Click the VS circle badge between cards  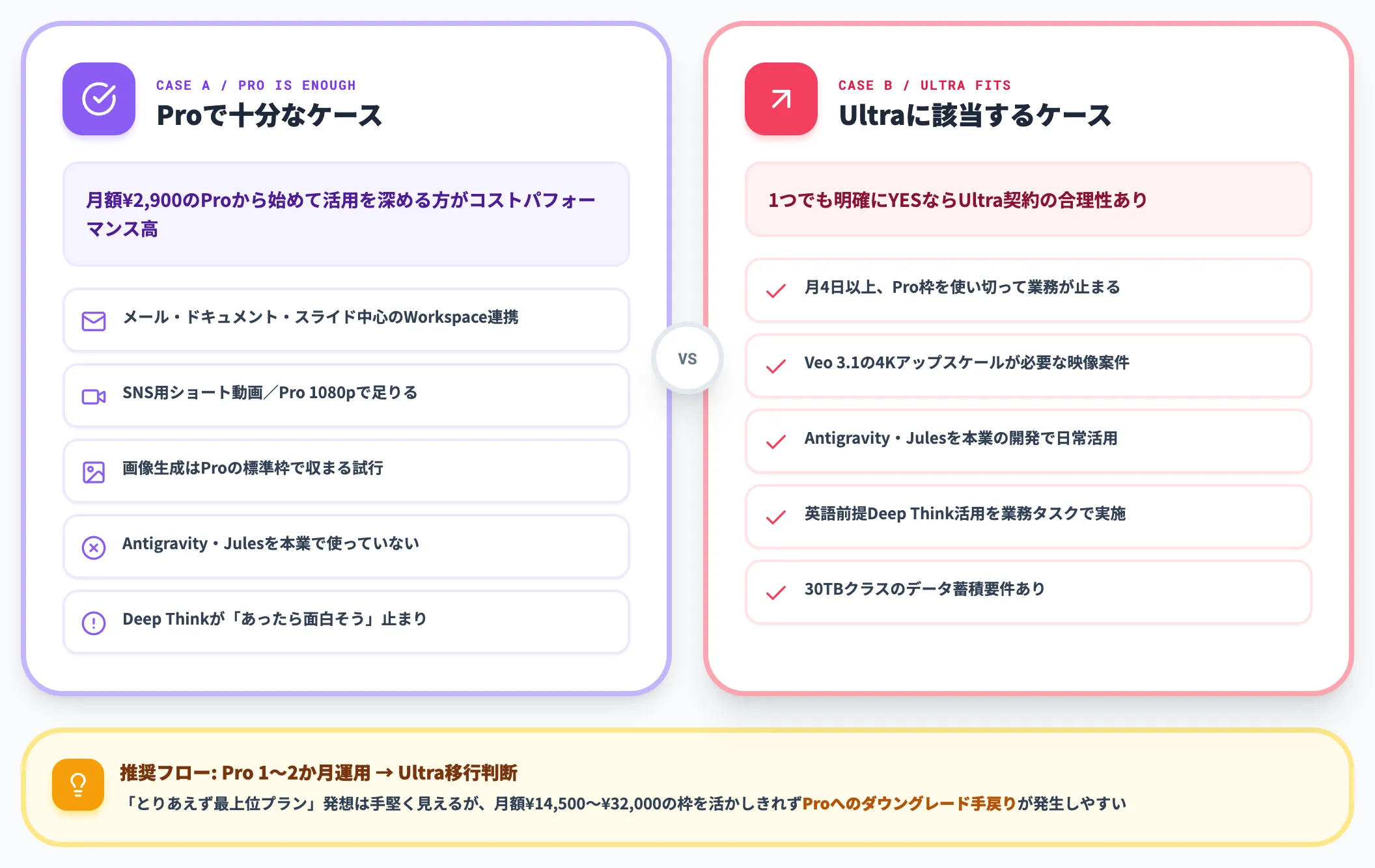(687, 359)
